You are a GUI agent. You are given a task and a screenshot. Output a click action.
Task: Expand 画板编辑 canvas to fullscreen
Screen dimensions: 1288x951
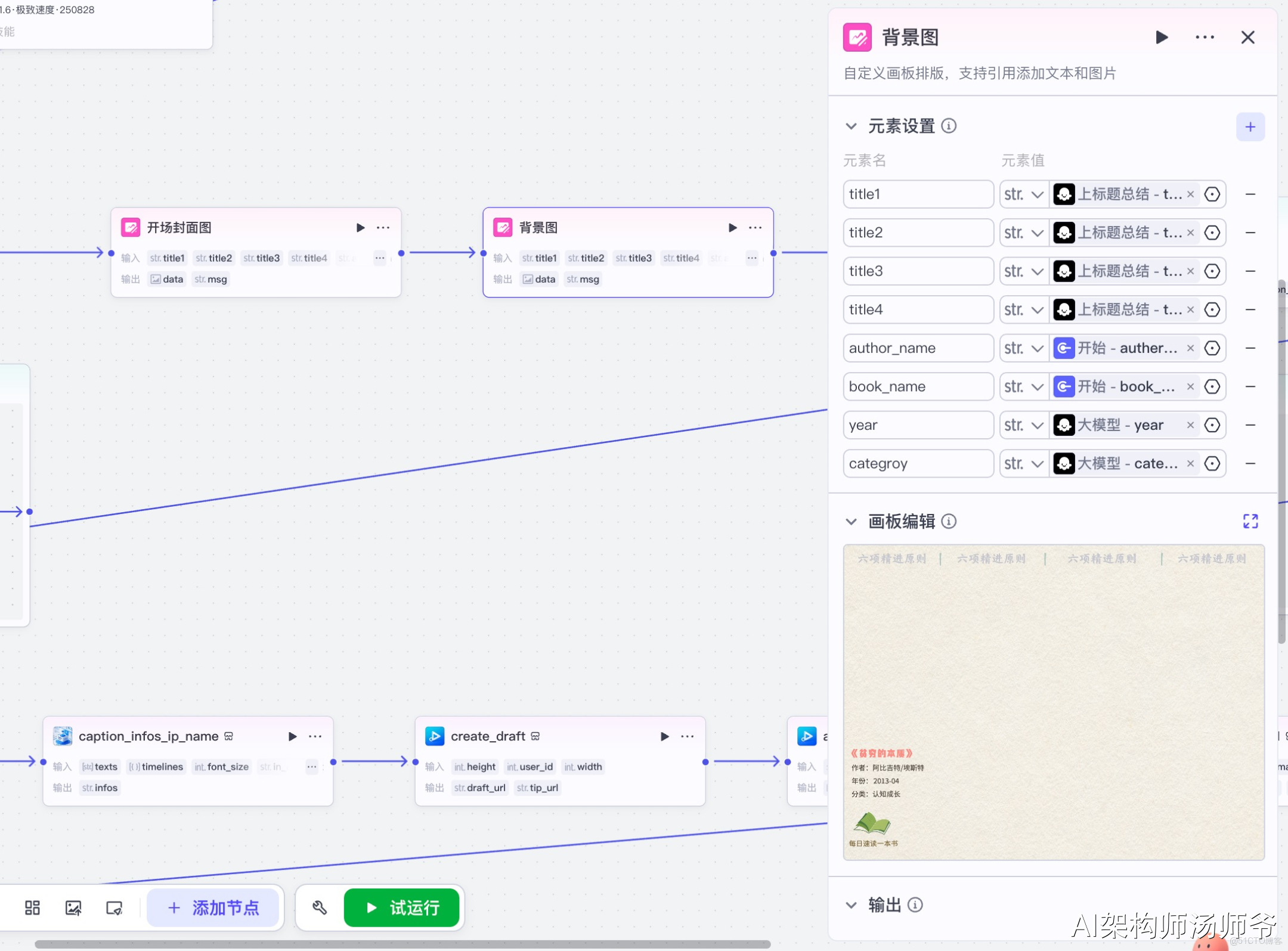pos(1250,522)
